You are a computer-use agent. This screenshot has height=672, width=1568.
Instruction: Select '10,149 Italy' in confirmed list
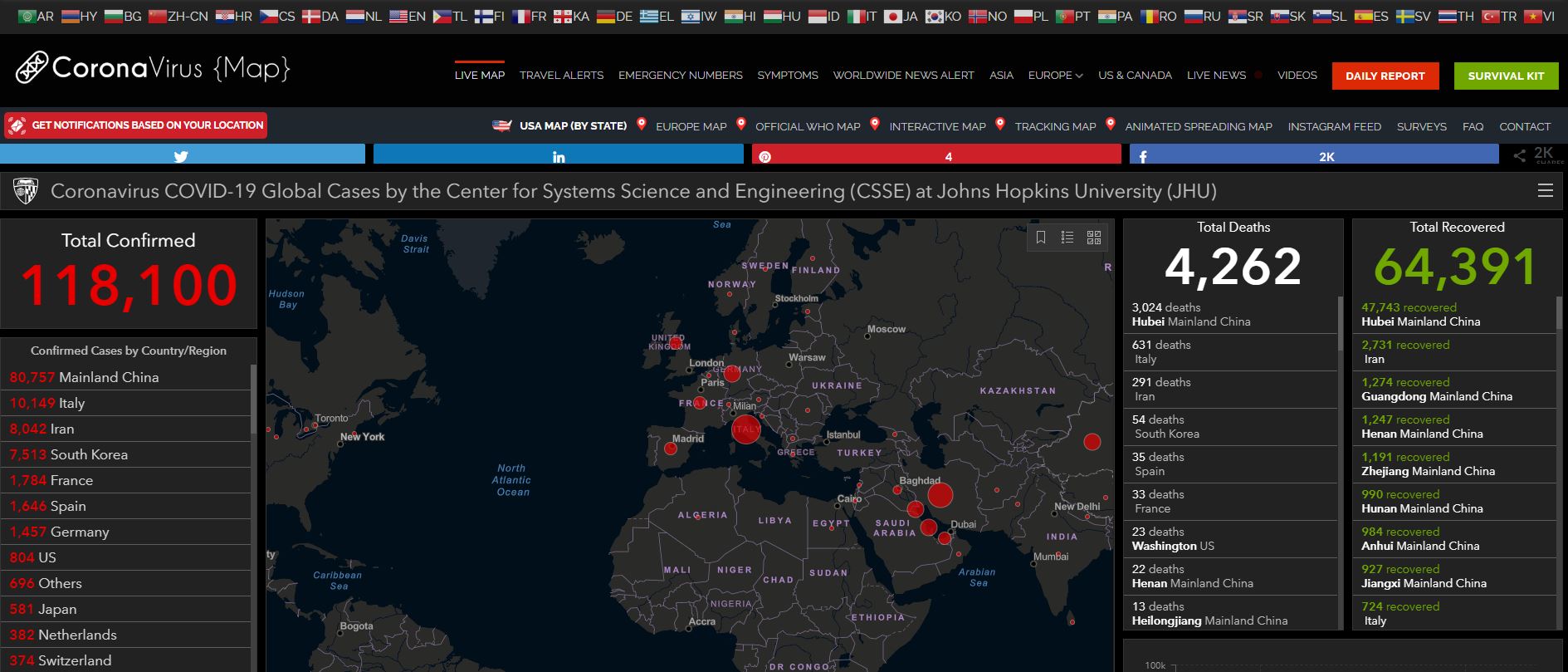point(125,403)
